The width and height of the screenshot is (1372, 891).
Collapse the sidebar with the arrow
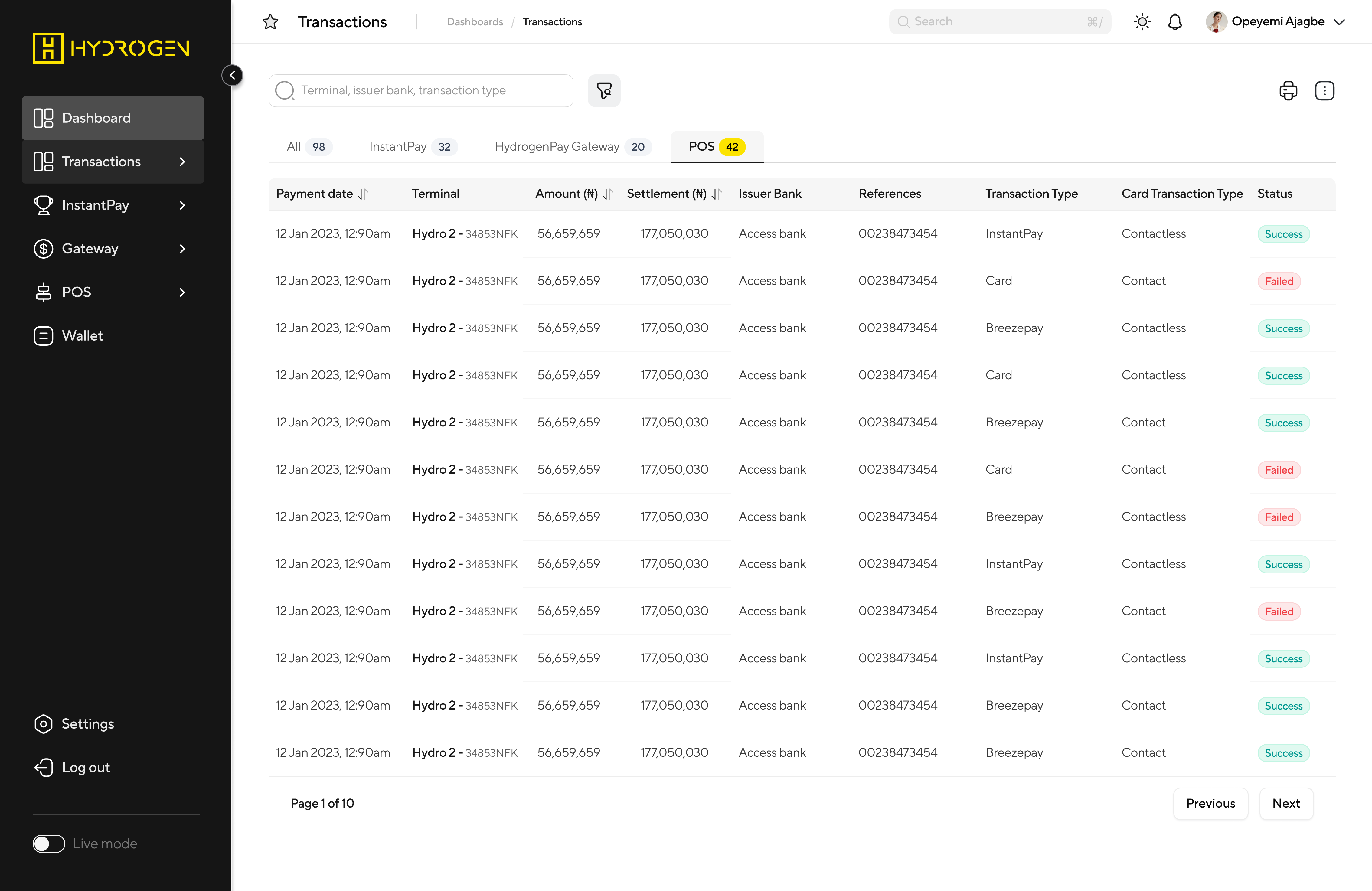232,76
